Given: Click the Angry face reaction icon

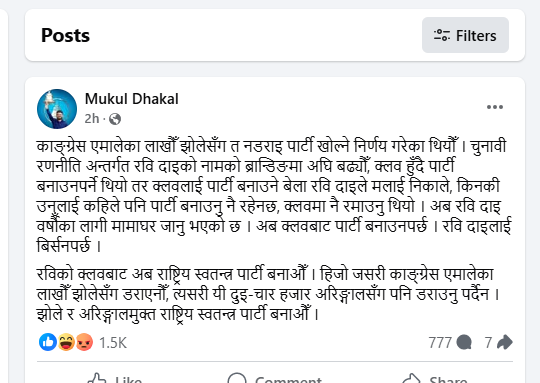Looking at the screenshot, I should [84, 342].
